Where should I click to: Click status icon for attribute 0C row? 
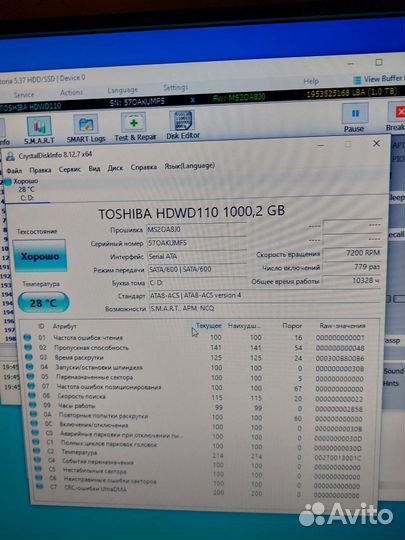34,424
